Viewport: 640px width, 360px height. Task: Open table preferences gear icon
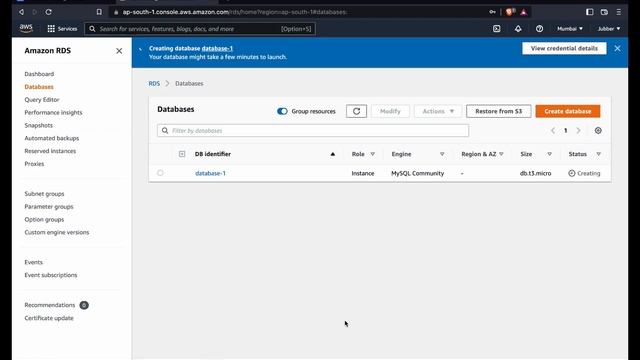click(x=598, y=131)
